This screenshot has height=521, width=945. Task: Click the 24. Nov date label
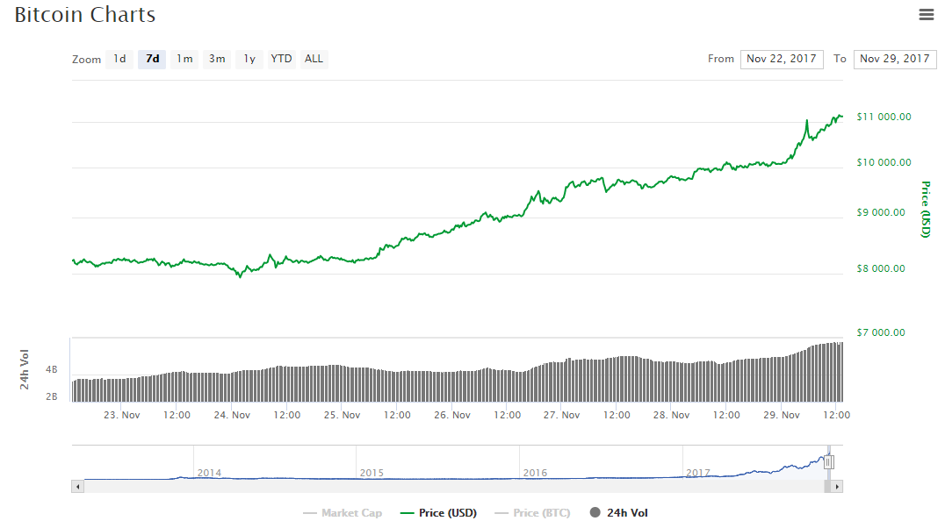232,415
